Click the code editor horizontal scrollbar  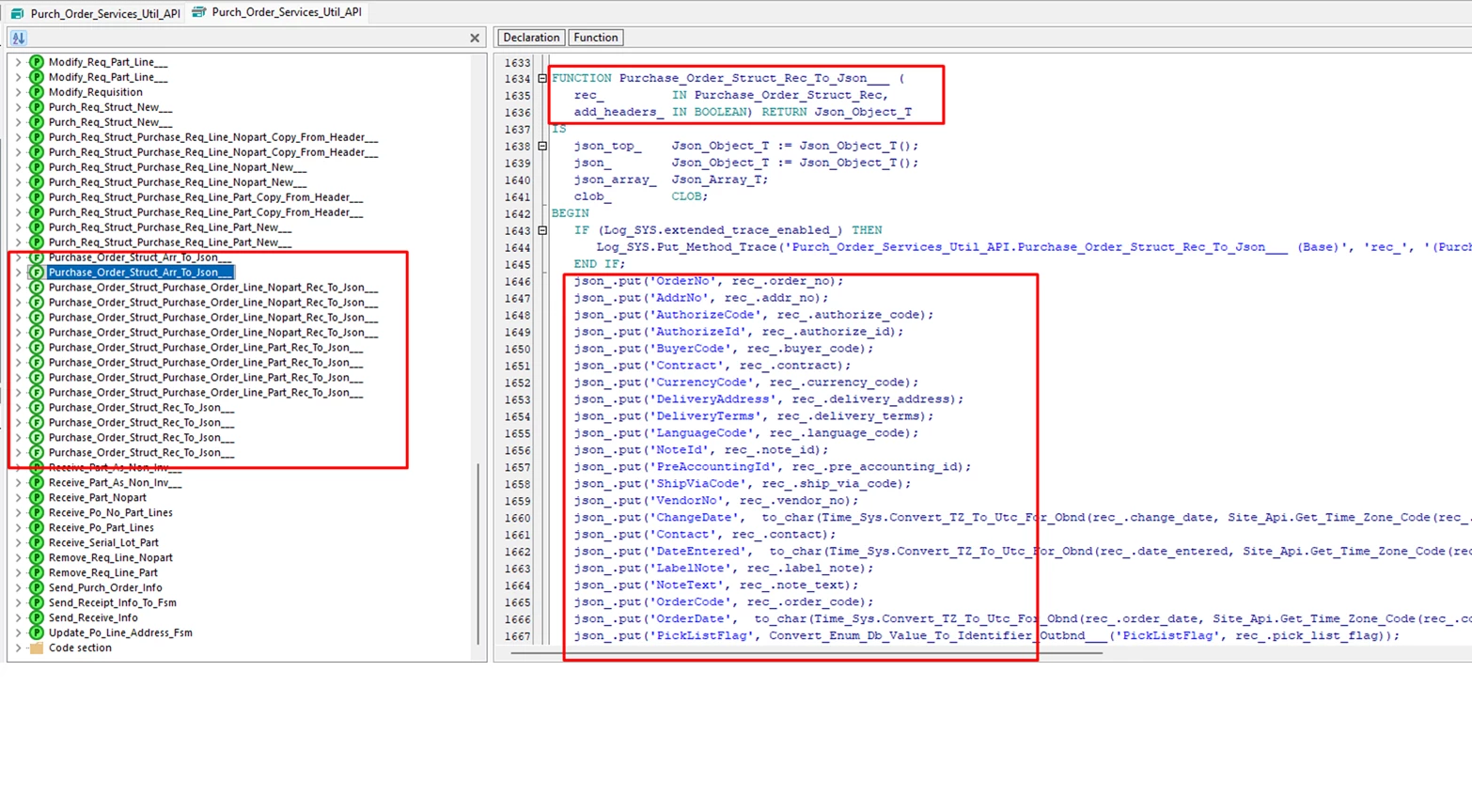(x=806, y=652)
